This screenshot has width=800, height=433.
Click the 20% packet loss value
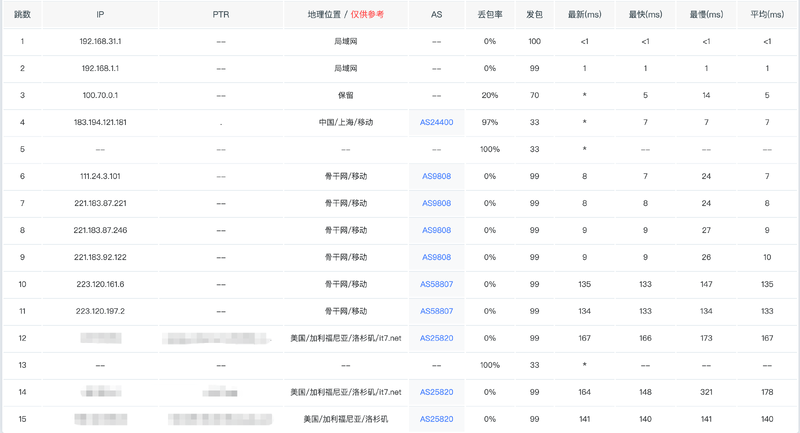(x=490, y=95)
